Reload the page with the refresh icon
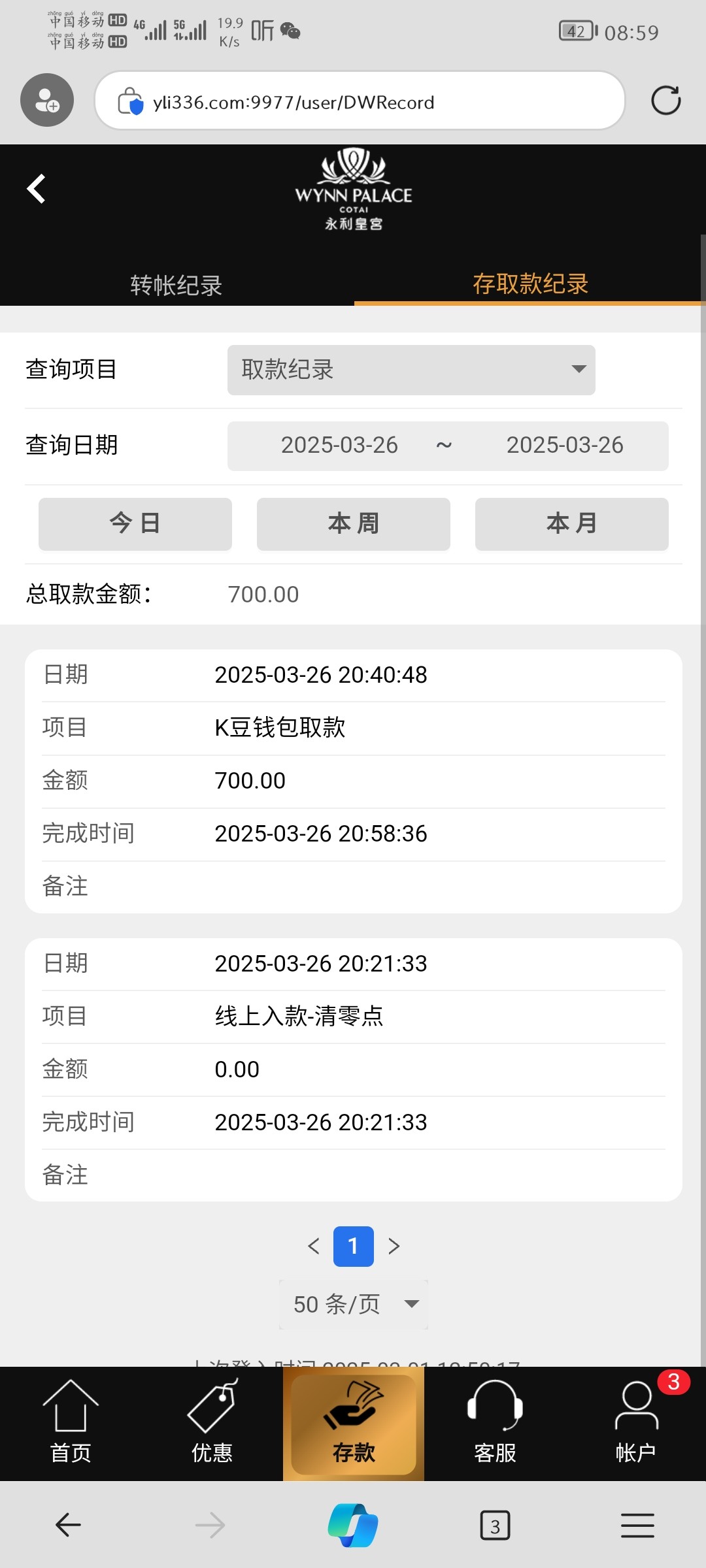This screenshot has width=706, height=1568. click(x=665, y=101)
